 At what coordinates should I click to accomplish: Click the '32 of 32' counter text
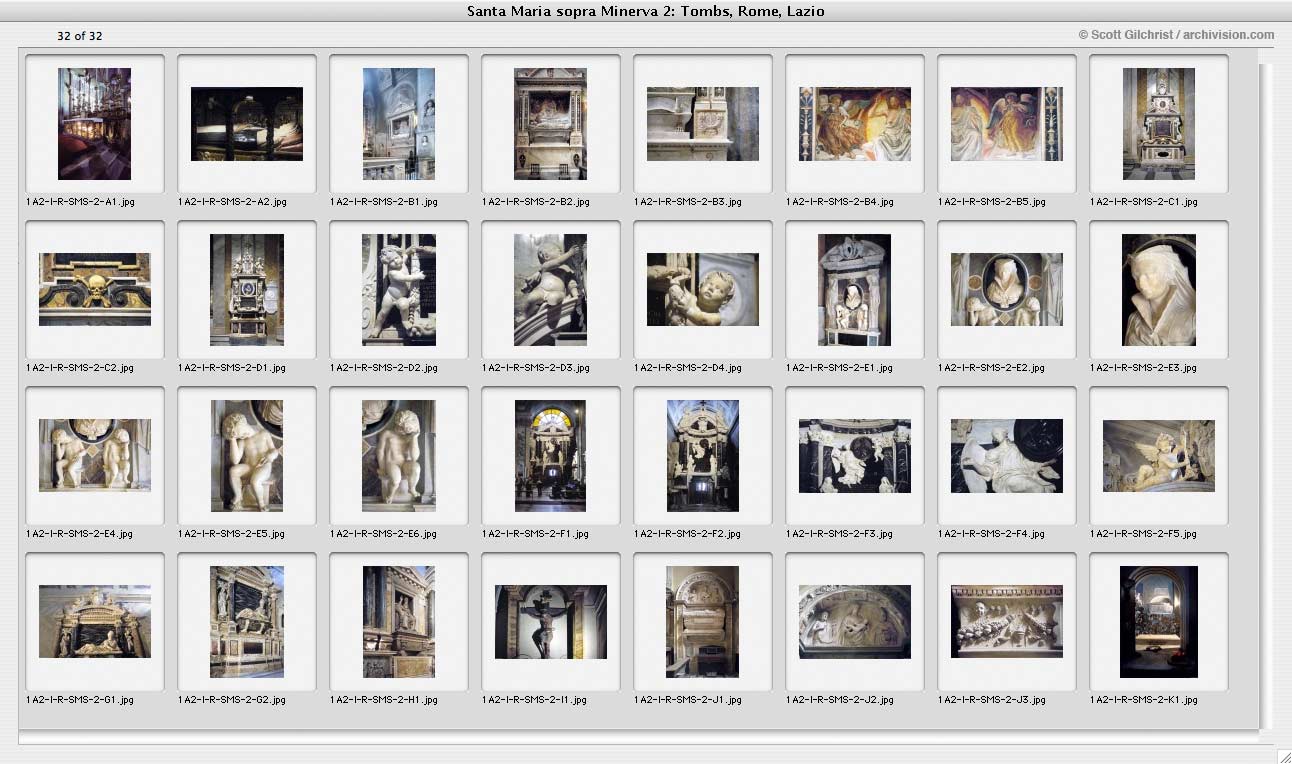pos(80,36)
